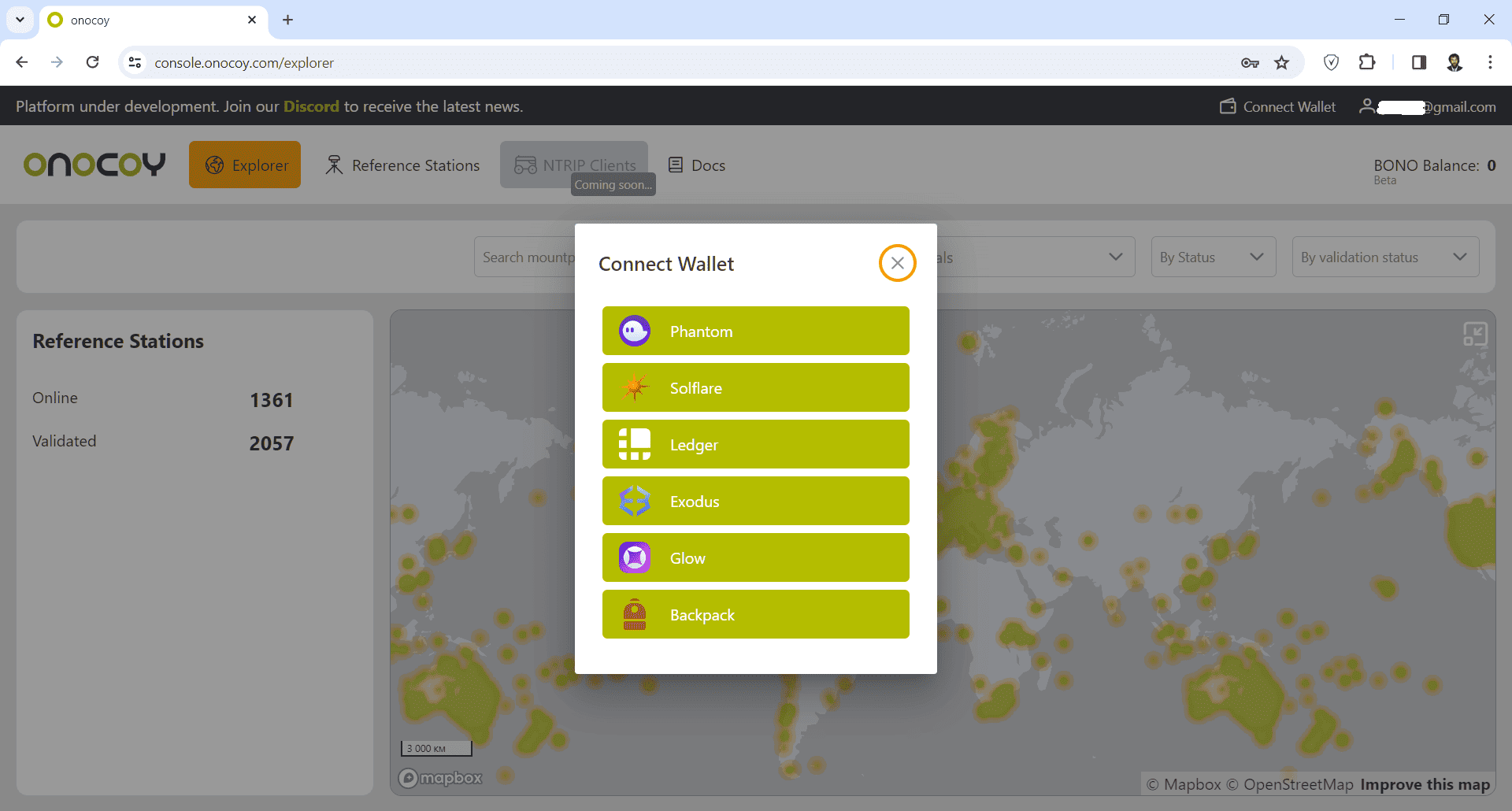View site information icon in address bar
The height and width of the screenshot is (811, 1512).
point(135,62)
